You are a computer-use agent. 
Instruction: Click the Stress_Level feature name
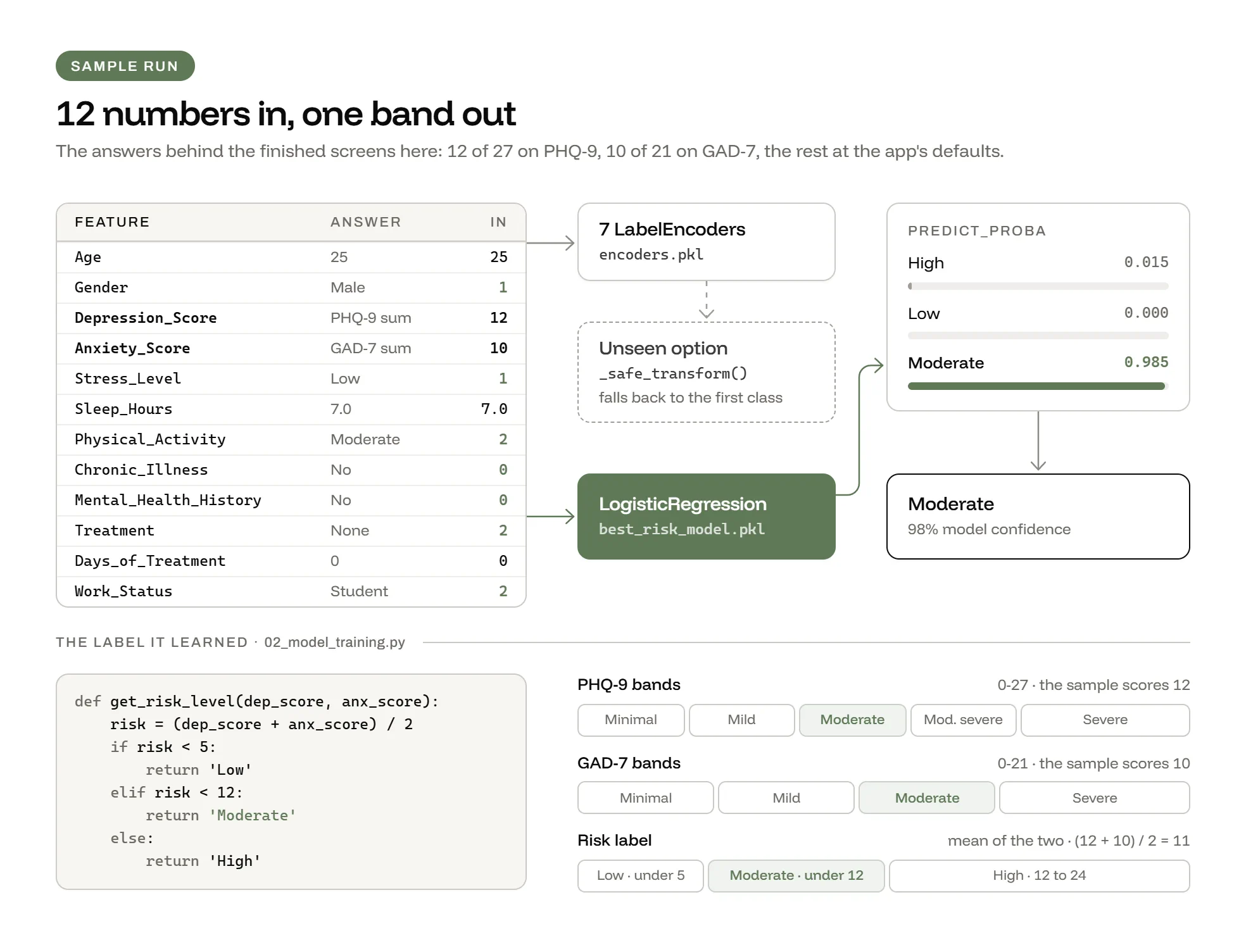tap(128, 379)
